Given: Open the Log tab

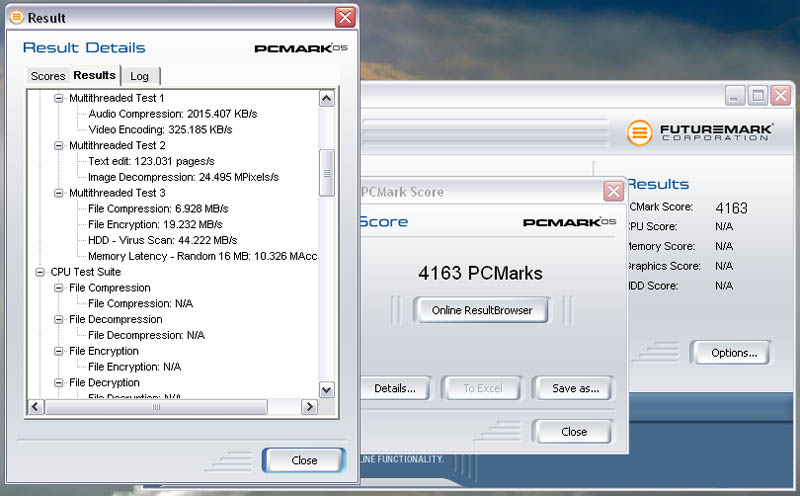Looking at the screenshot, I should (139, 76).
